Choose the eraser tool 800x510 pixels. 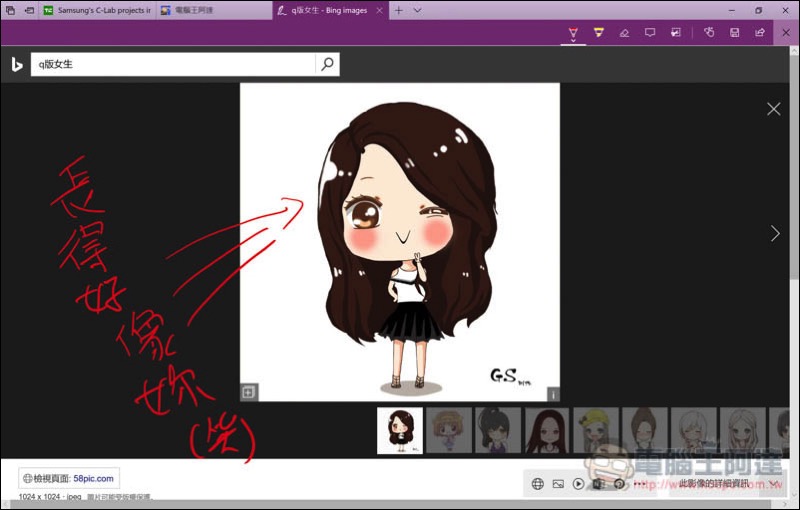point(624,33)
